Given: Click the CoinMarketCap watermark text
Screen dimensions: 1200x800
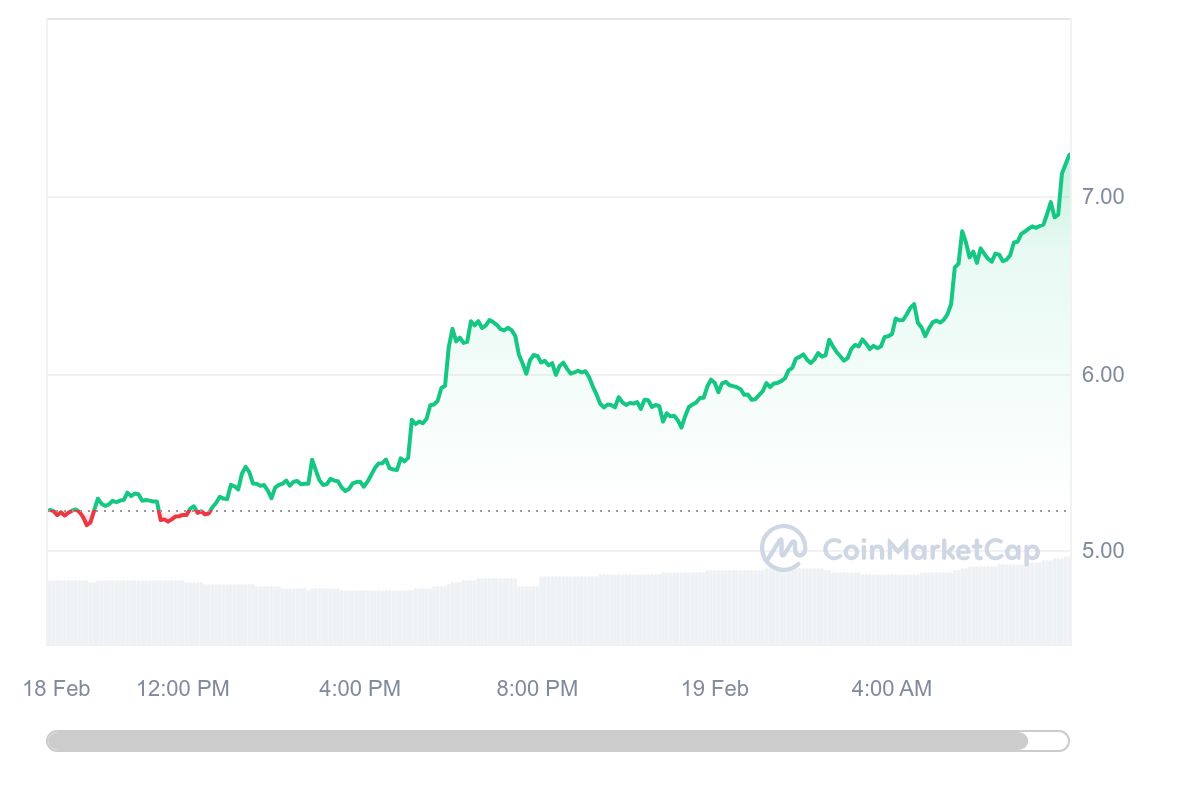Looking at the screenshot, I should tap(930, 548).
